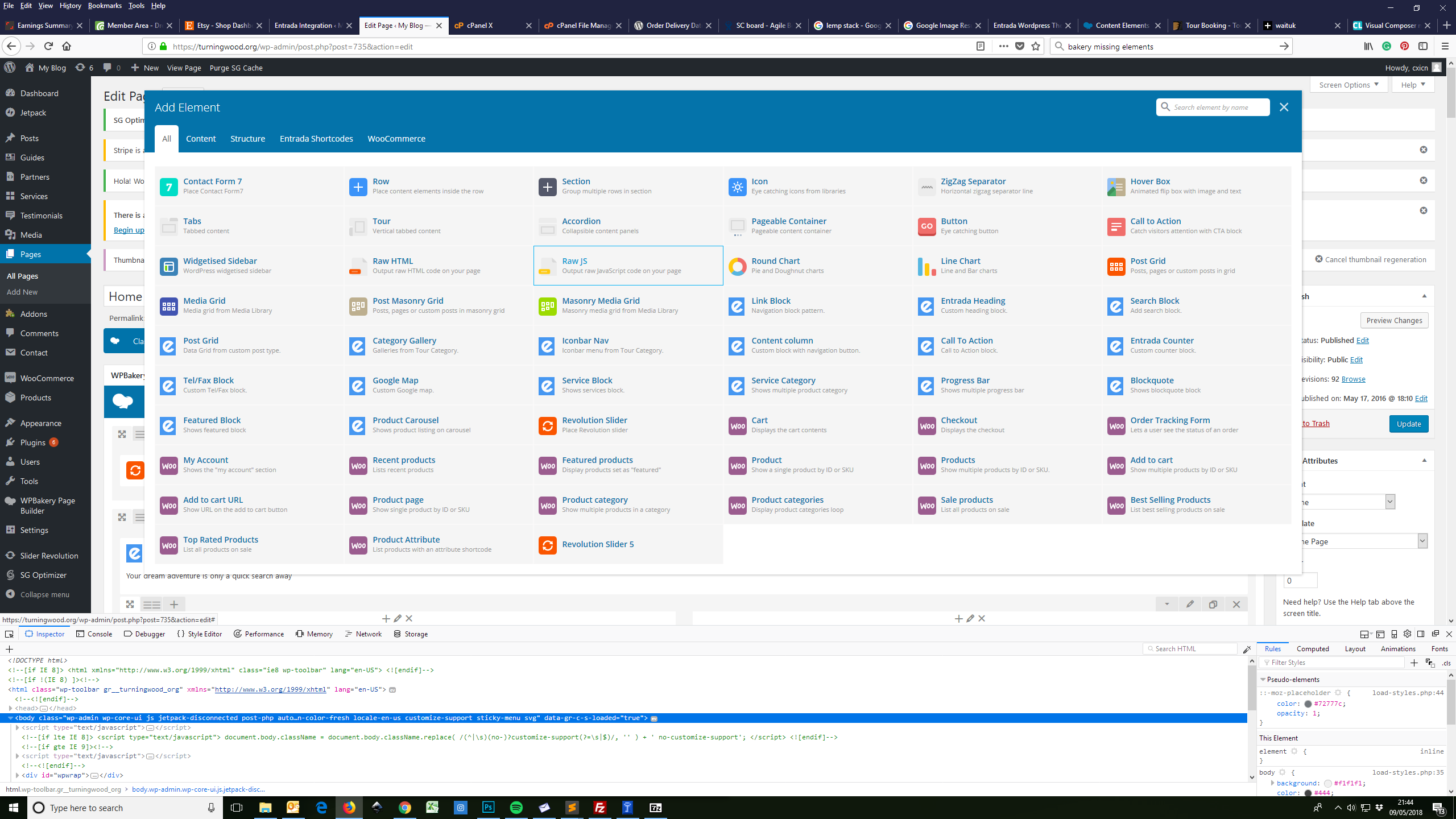Click the color swatch for #72777c
1456x819 pixels.
pos(1308,704)
